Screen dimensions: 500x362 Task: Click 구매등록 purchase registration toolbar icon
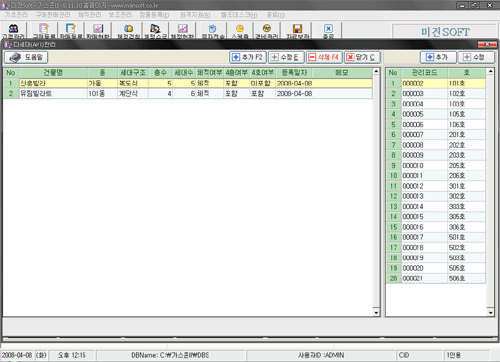tap(44, 31)
